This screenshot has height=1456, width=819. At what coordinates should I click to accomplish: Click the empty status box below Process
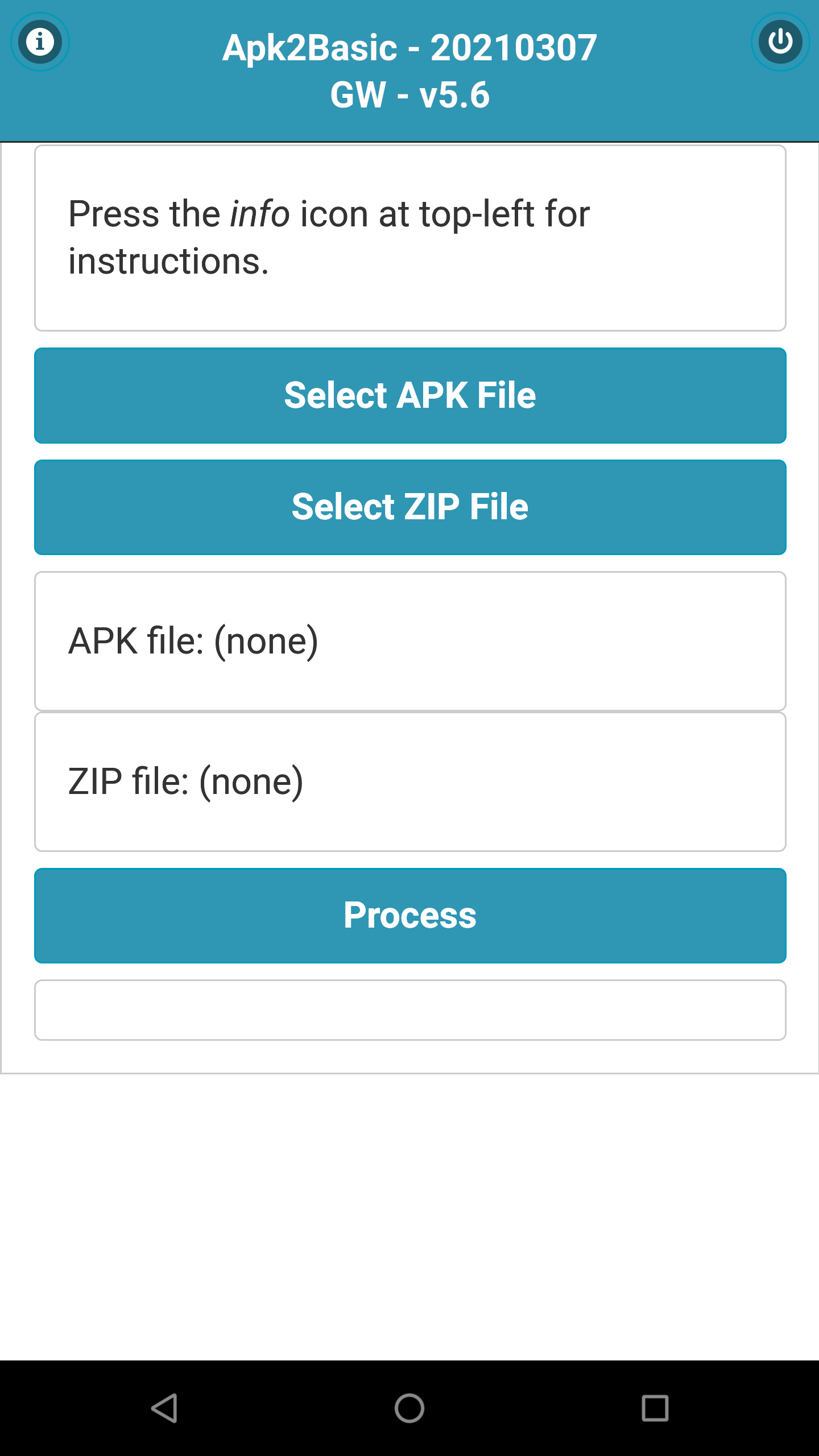tap(410, 1010)
